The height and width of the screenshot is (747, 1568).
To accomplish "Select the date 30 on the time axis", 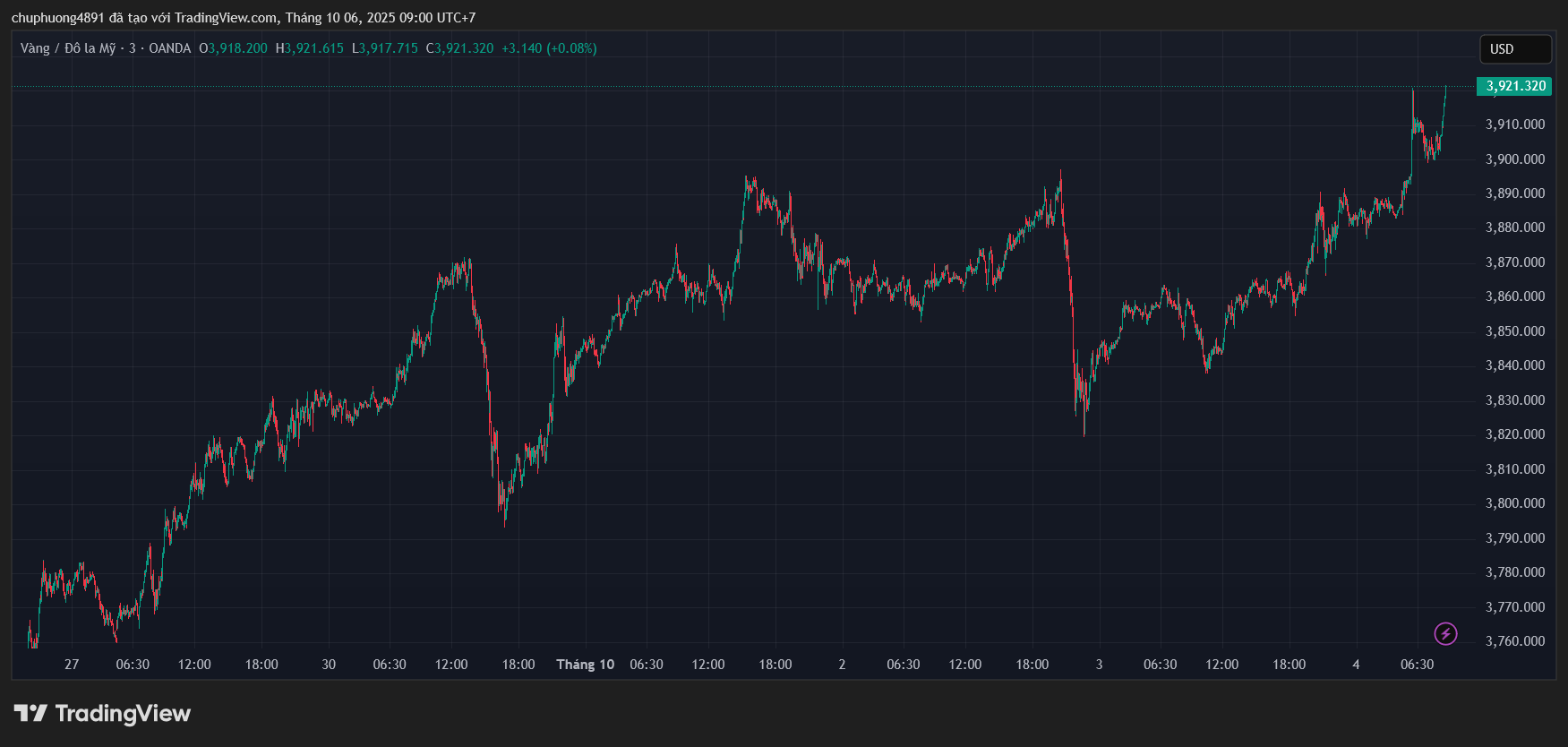I will pos(329,665).
